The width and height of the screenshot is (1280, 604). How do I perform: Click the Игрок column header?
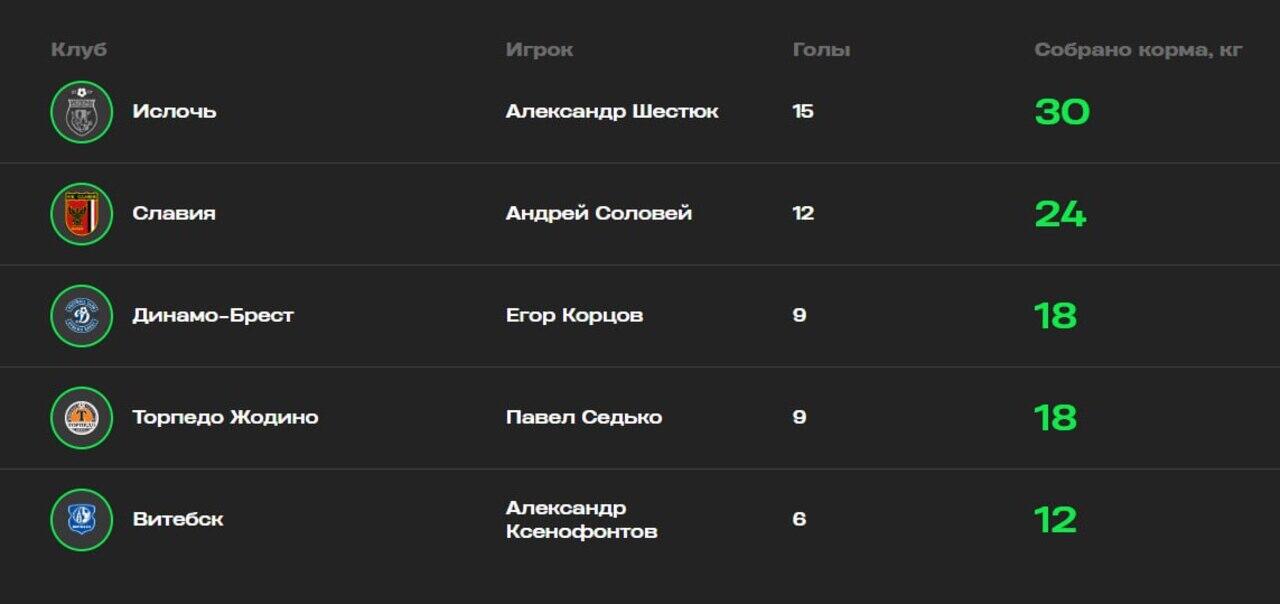539,50
